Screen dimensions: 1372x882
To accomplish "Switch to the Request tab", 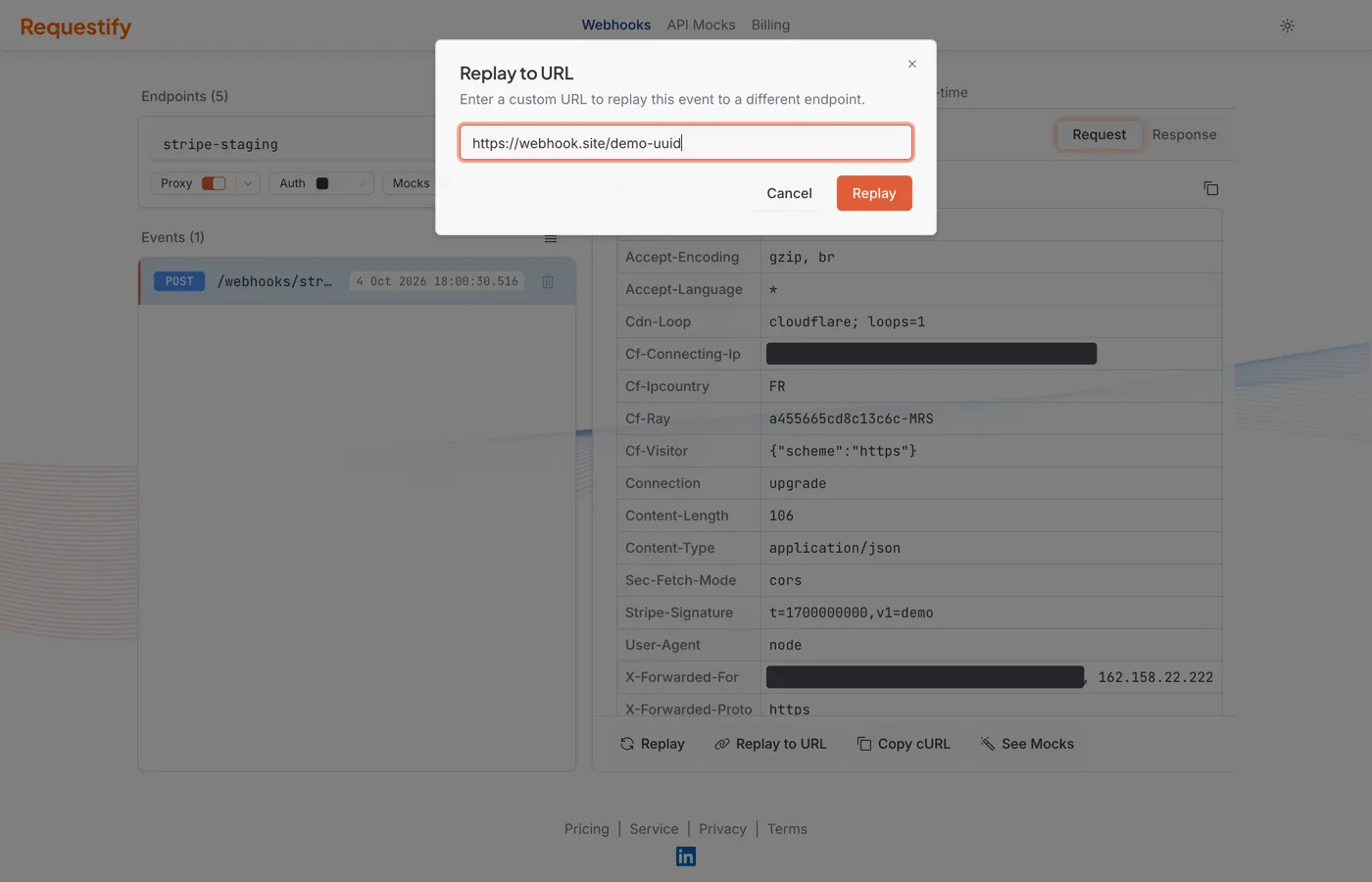I will [x=1099, y=135].
